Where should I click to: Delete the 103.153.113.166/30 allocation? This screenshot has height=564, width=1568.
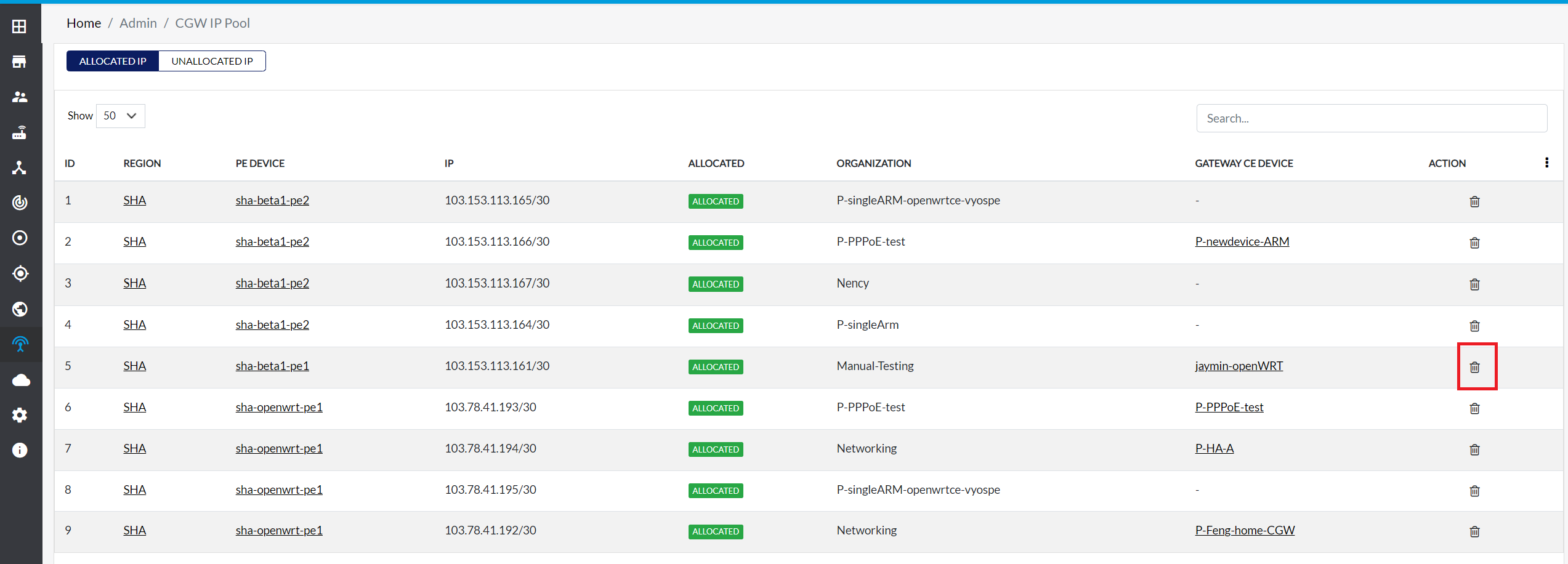1474,243
